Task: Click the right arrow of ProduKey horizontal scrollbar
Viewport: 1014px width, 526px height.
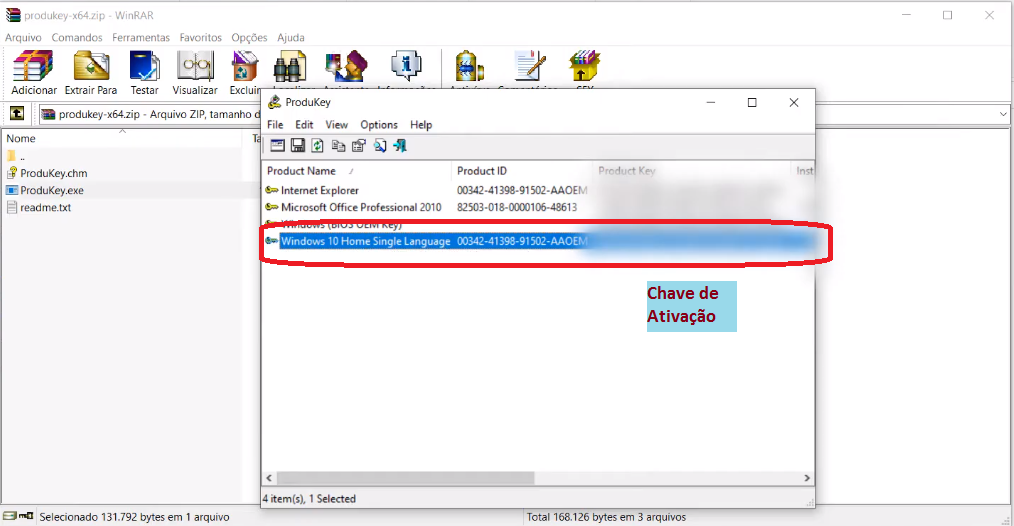Action: tap(806, 478)
